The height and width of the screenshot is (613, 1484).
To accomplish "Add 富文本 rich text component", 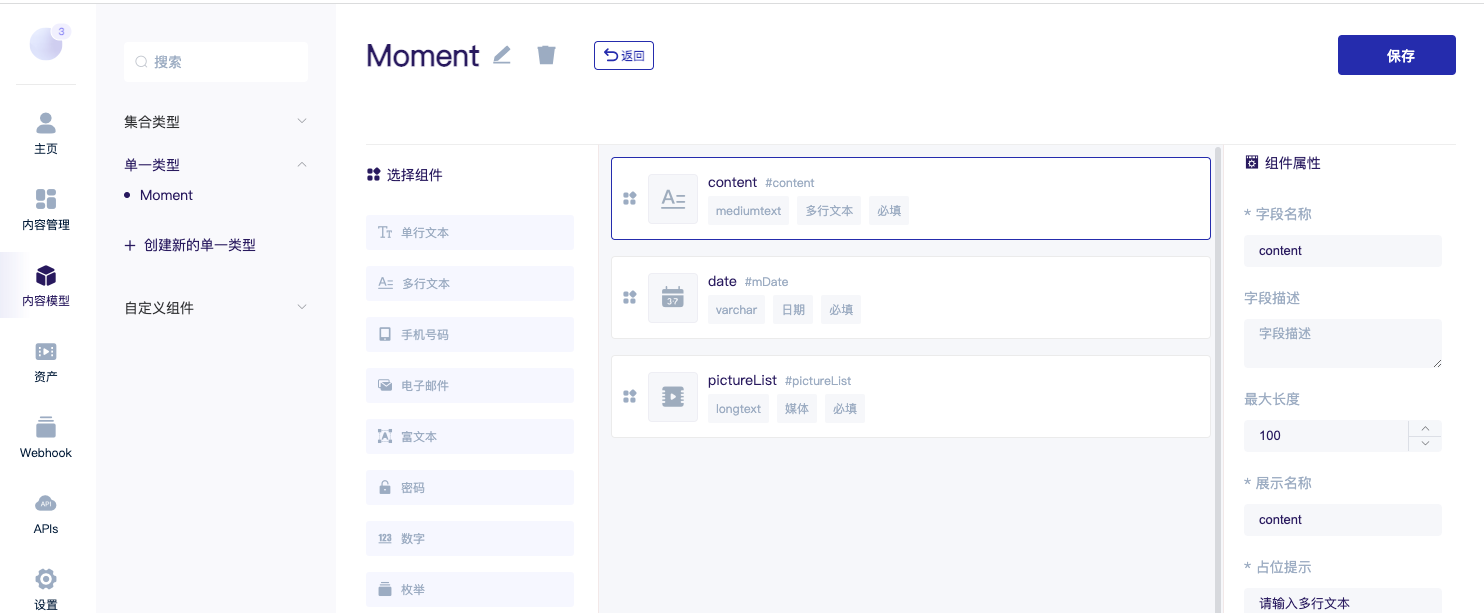I will click(x=470, y=436).
